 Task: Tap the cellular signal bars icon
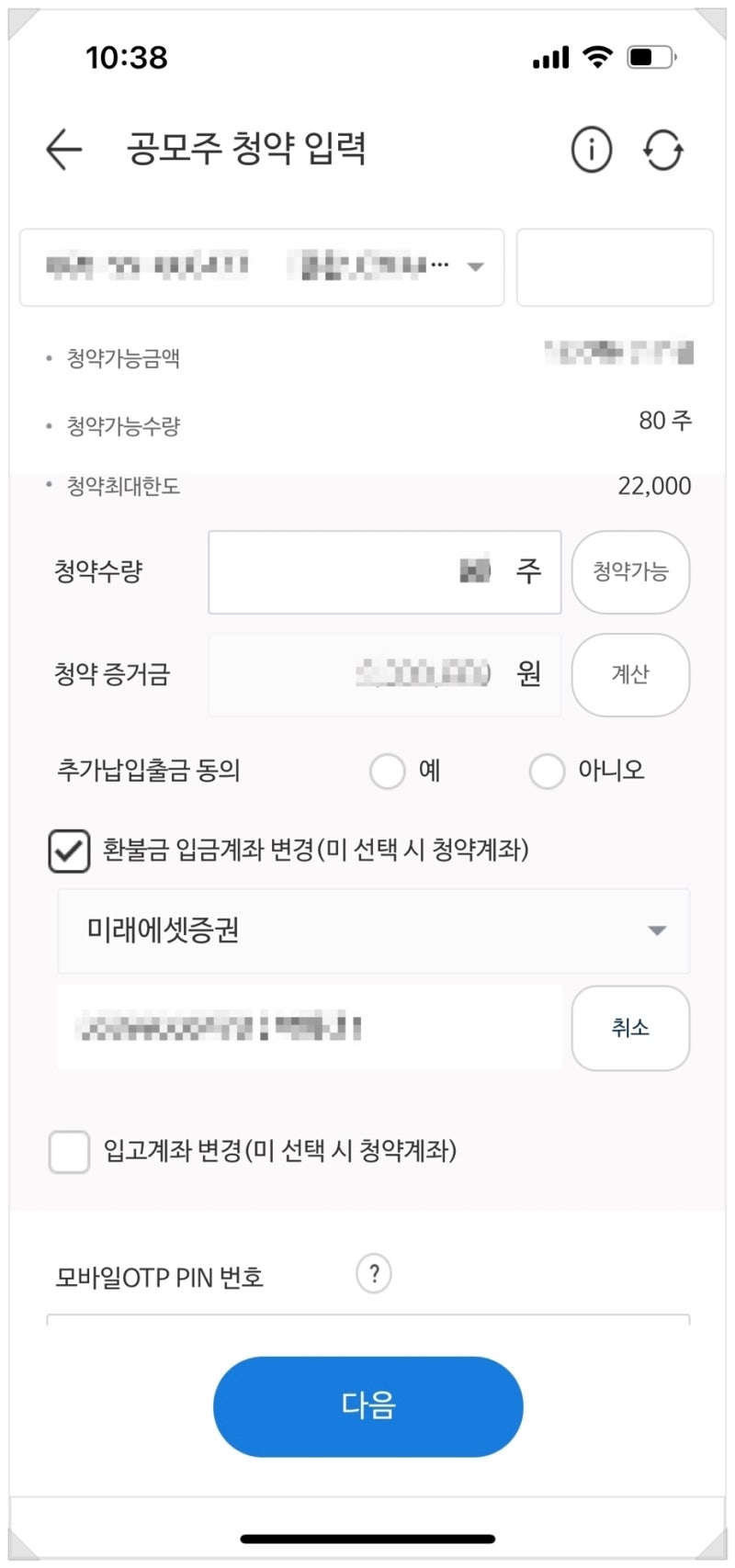click(x=551, y=58)
